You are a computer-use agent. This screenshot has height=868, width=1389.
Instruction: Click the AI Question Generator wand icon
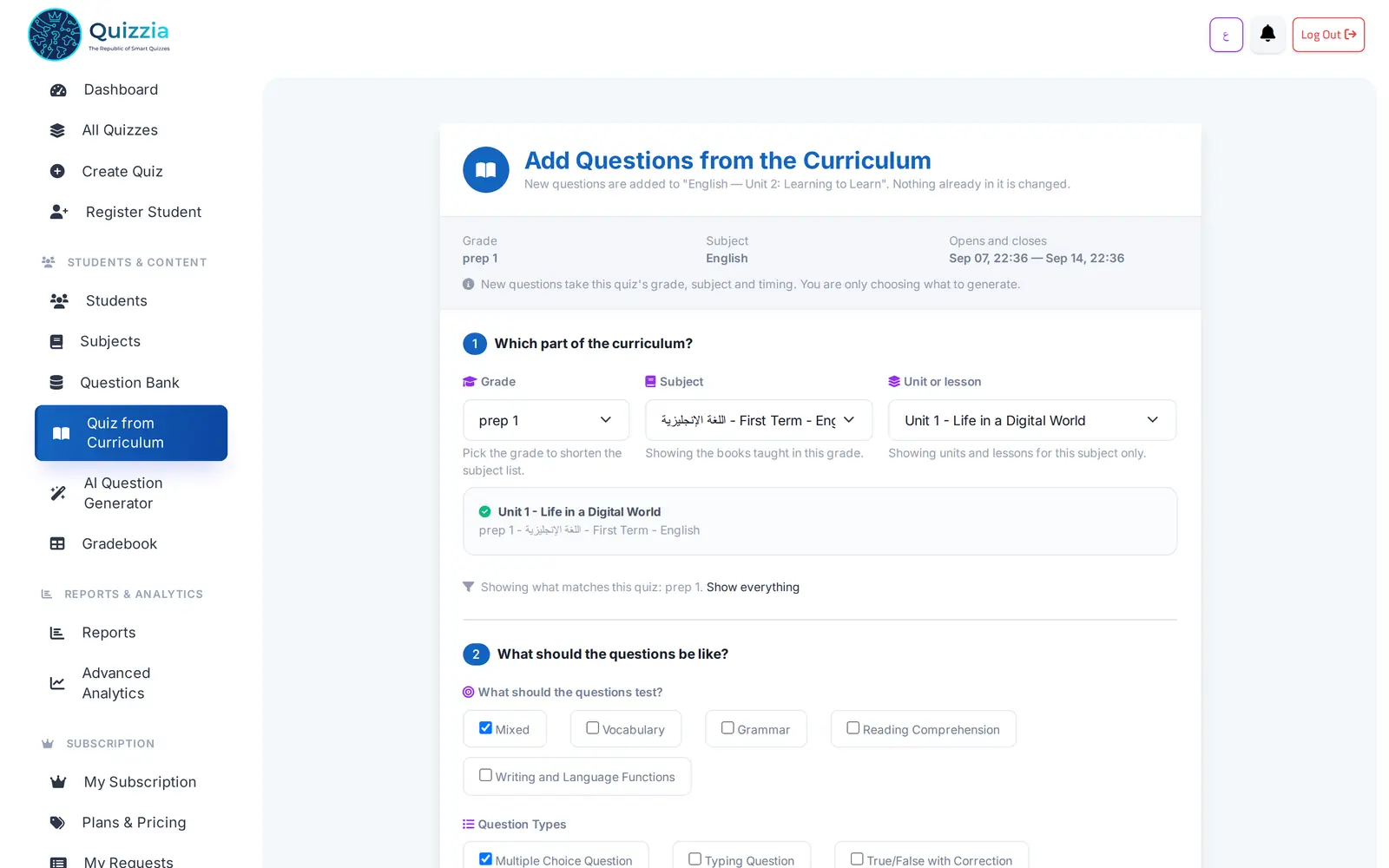(58, 493)
